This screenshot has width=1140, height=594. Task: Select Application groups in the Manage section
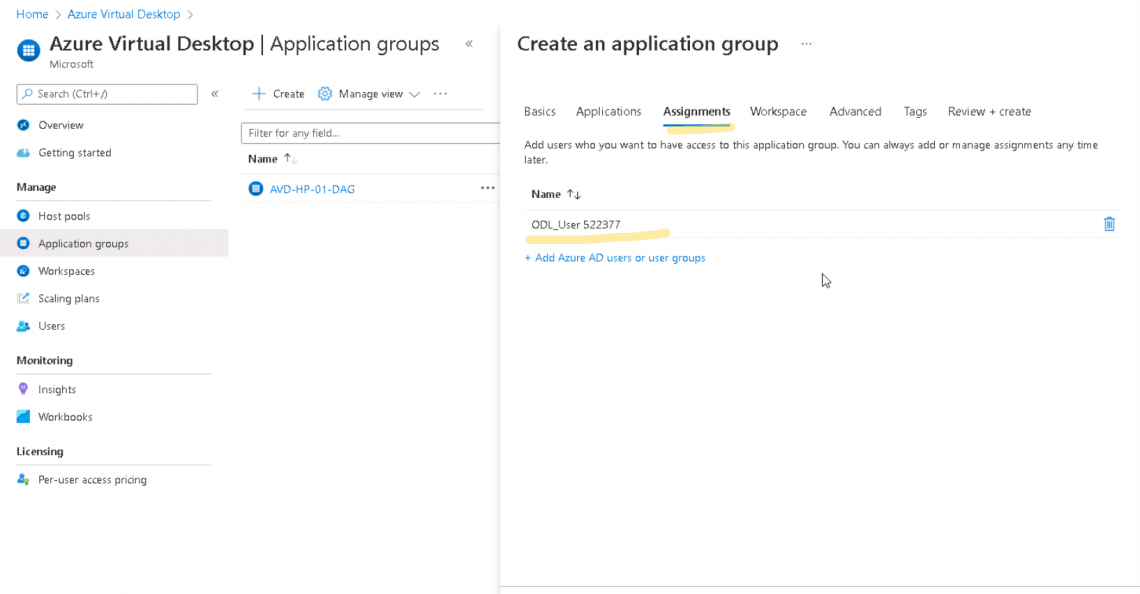86,243
